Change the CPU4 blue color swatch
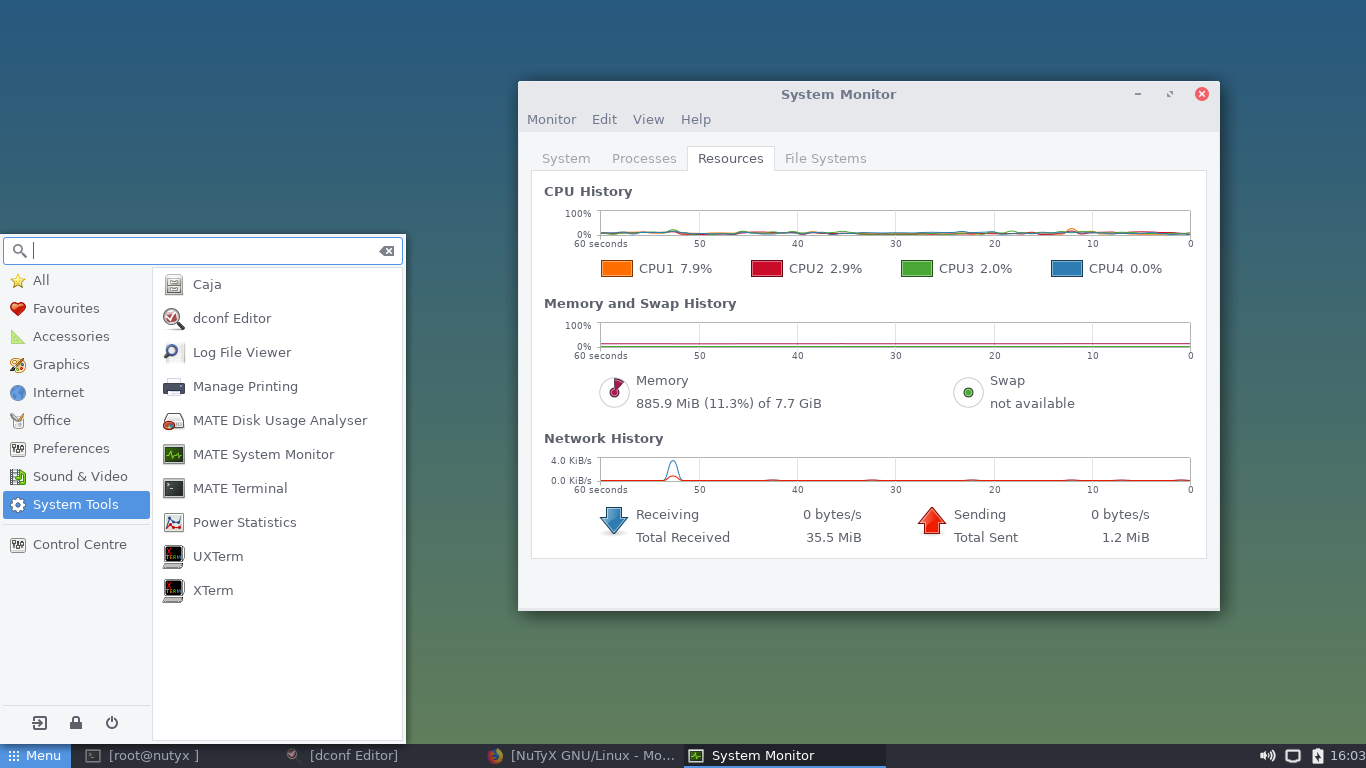Viewport: 1366px width, 768px height. pyautogui.click(x=1067, y=269)
